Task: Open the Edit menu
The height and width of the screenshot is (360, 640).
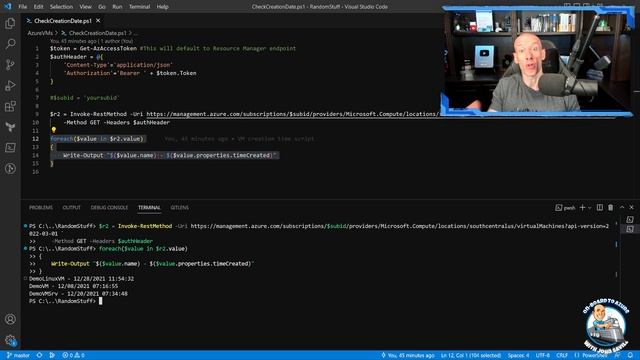Action: click(x=38, y=7)
